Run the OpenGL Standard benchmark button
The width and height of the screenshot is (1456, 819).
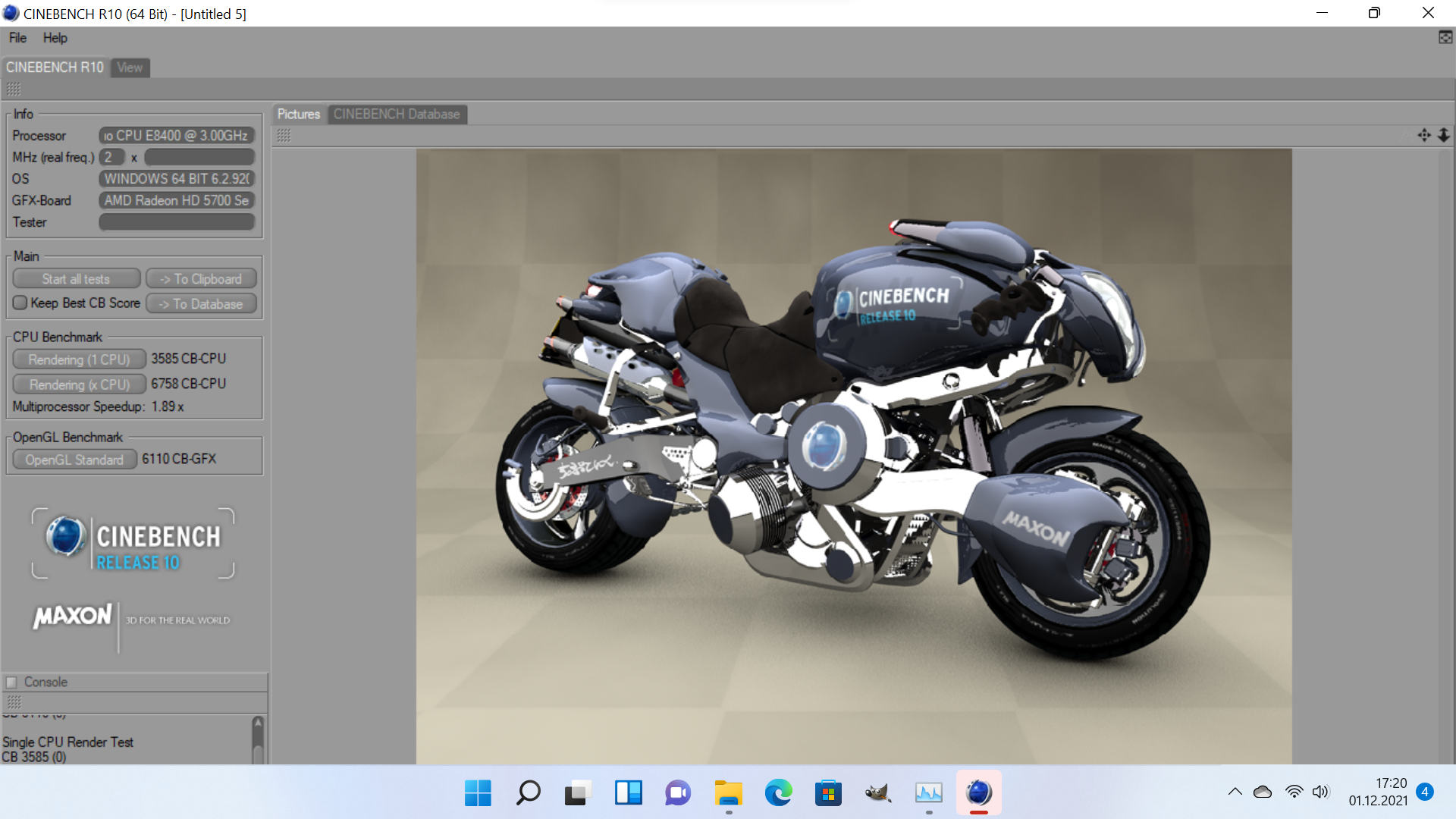pos(74,460)
